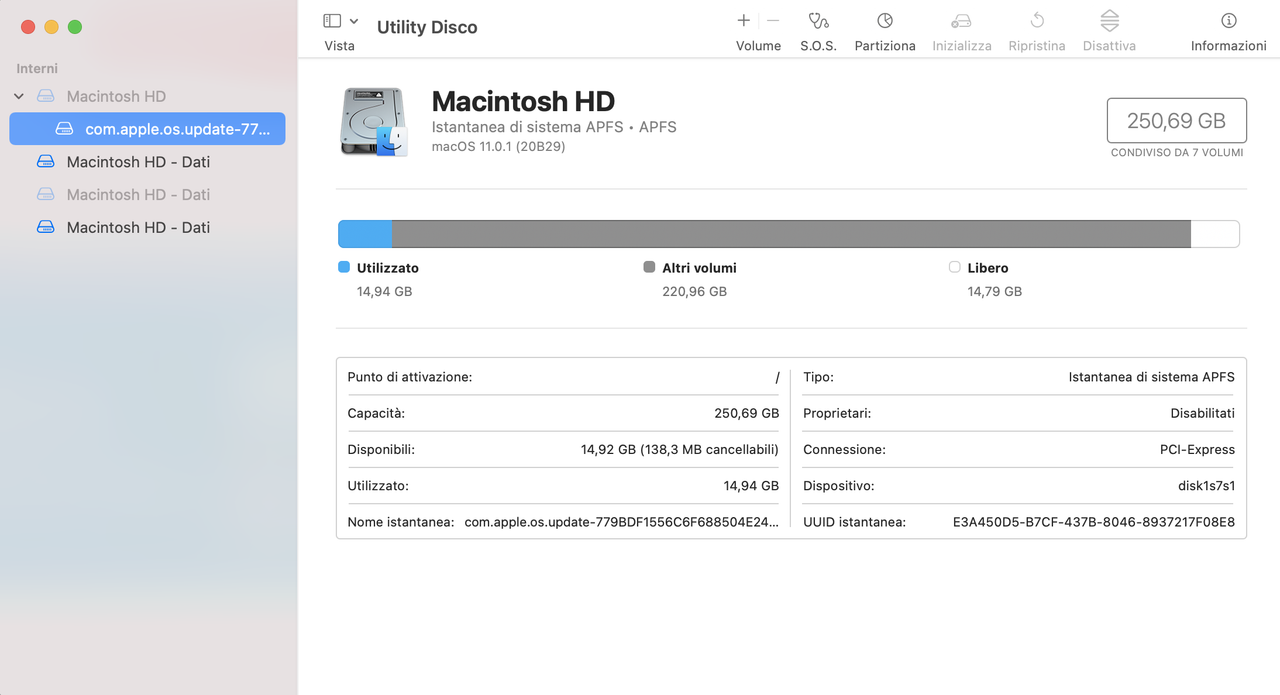Select the dimmed Macintosh HD - Dati volume
This screenshot has width=1280, height=695.
(138, 194)
